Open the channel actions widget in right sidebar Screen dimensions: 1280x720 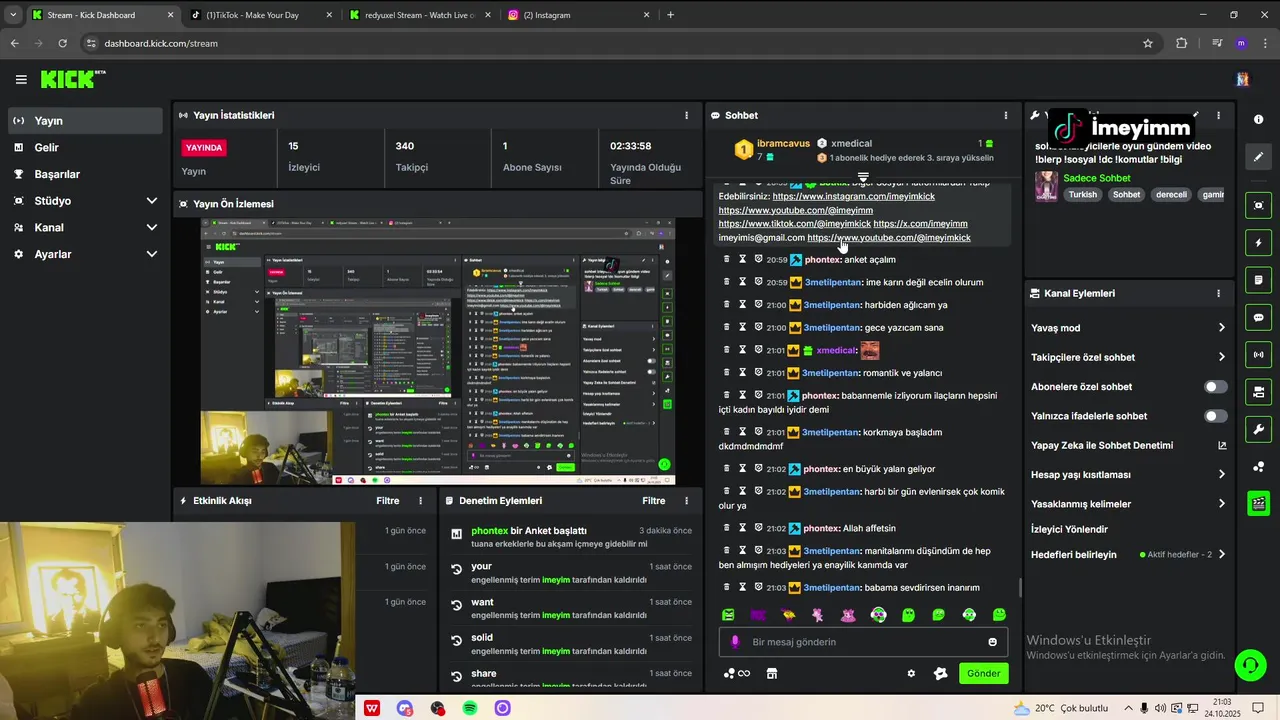point(1258,391)
